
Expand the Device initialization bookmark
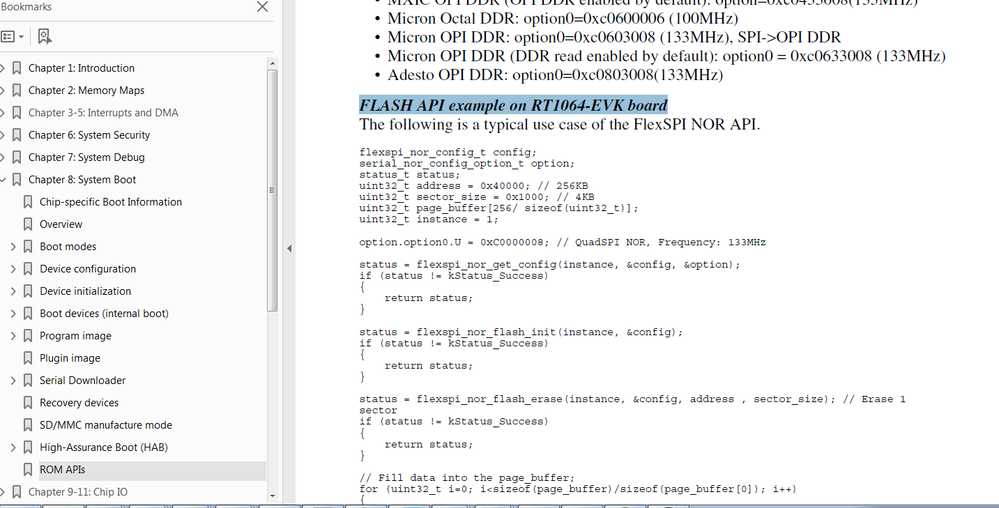(13, 291)
